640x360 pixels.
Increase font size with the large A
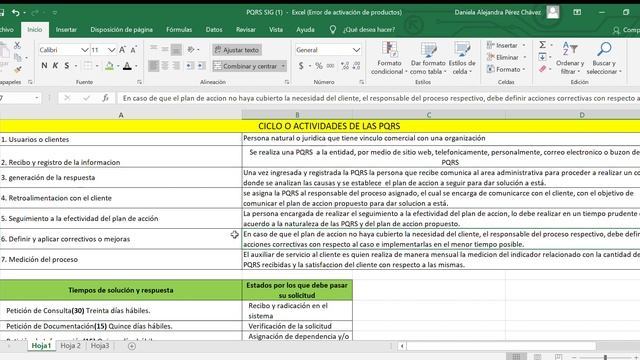122,50
